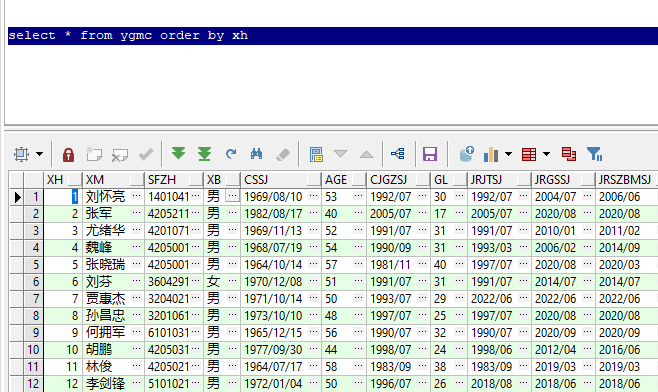This screenshot has height=392, width=658.
Task: Switch to single record view icon
Action: pyautogui.click(x=316, y=154)
